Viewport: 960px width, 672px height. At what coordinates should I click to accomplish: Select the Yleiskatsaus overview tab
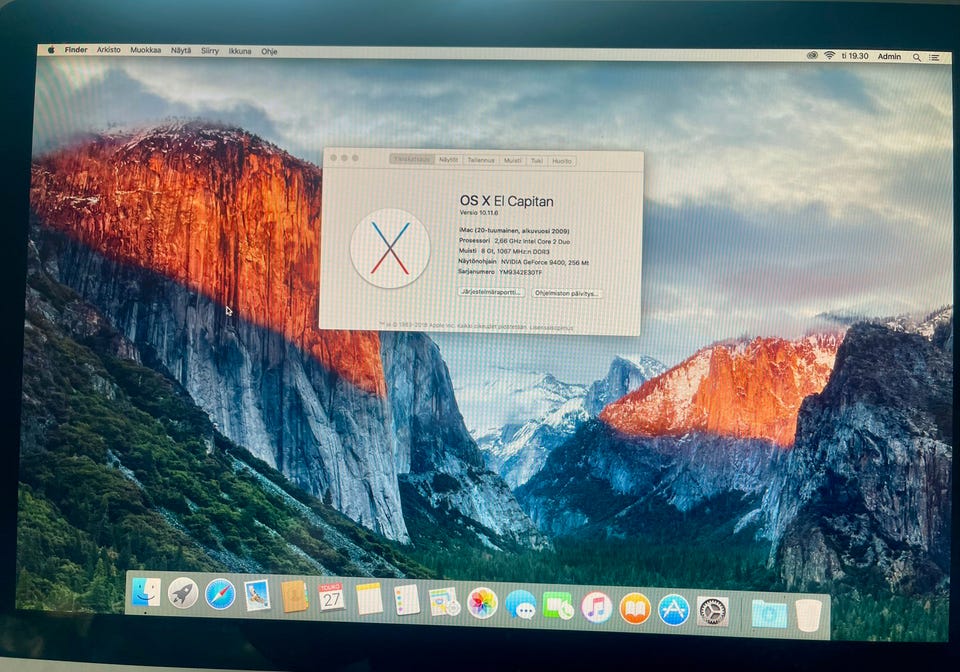[x=411, y=159]
